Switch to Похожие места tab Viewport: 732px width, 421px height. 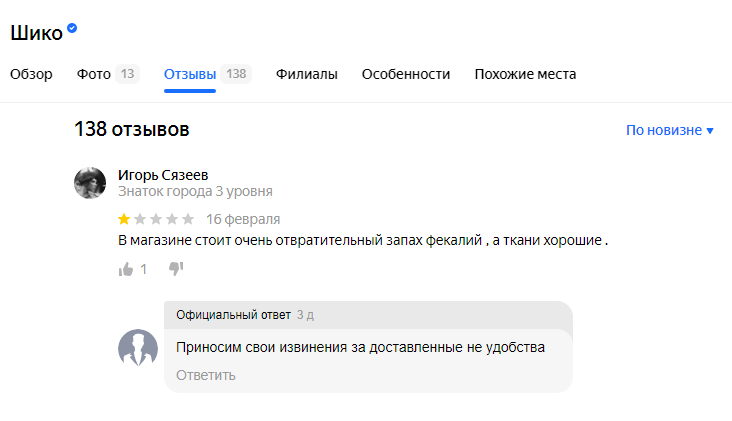525,74
